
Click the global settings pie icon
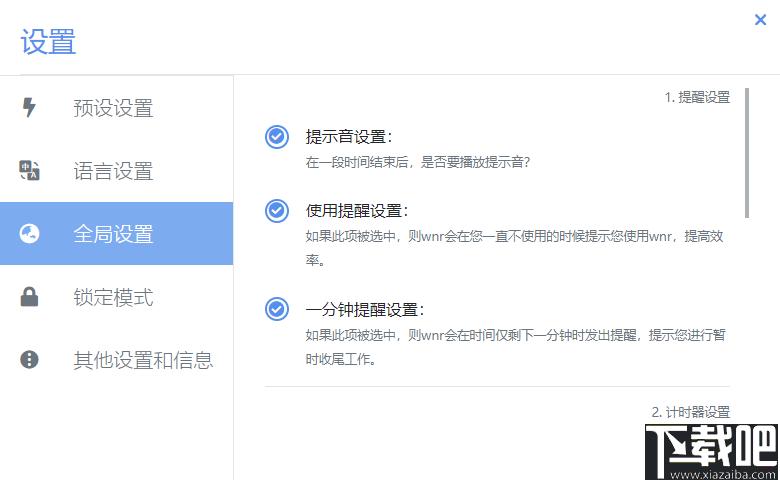29,234
